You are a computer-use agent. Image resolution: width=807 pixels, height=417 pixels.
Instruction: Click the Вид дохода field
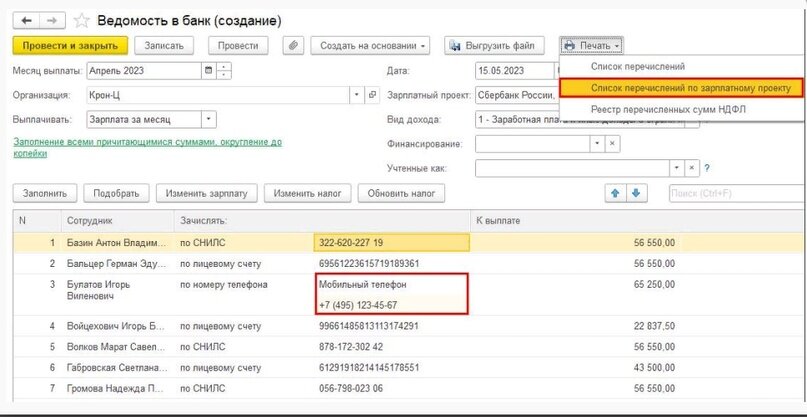(x=580, y=119)
